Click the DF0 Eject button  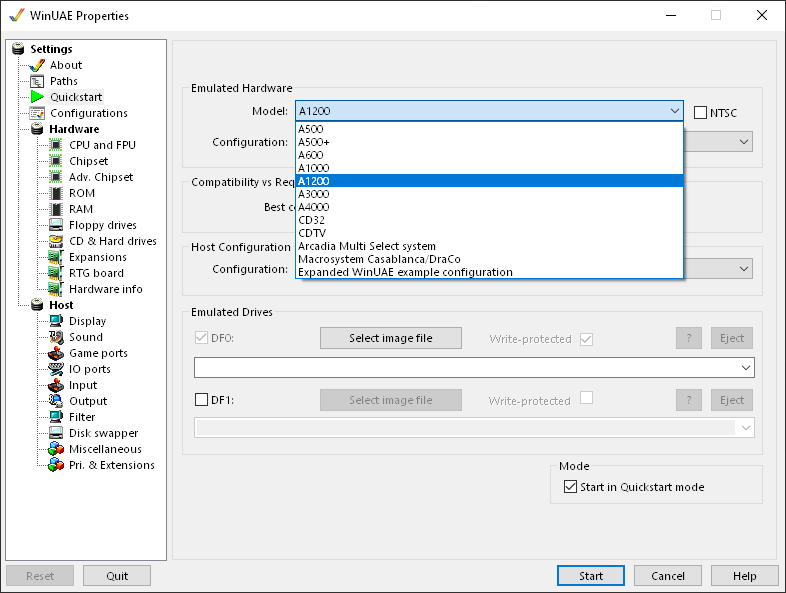[x=732, y=338]
